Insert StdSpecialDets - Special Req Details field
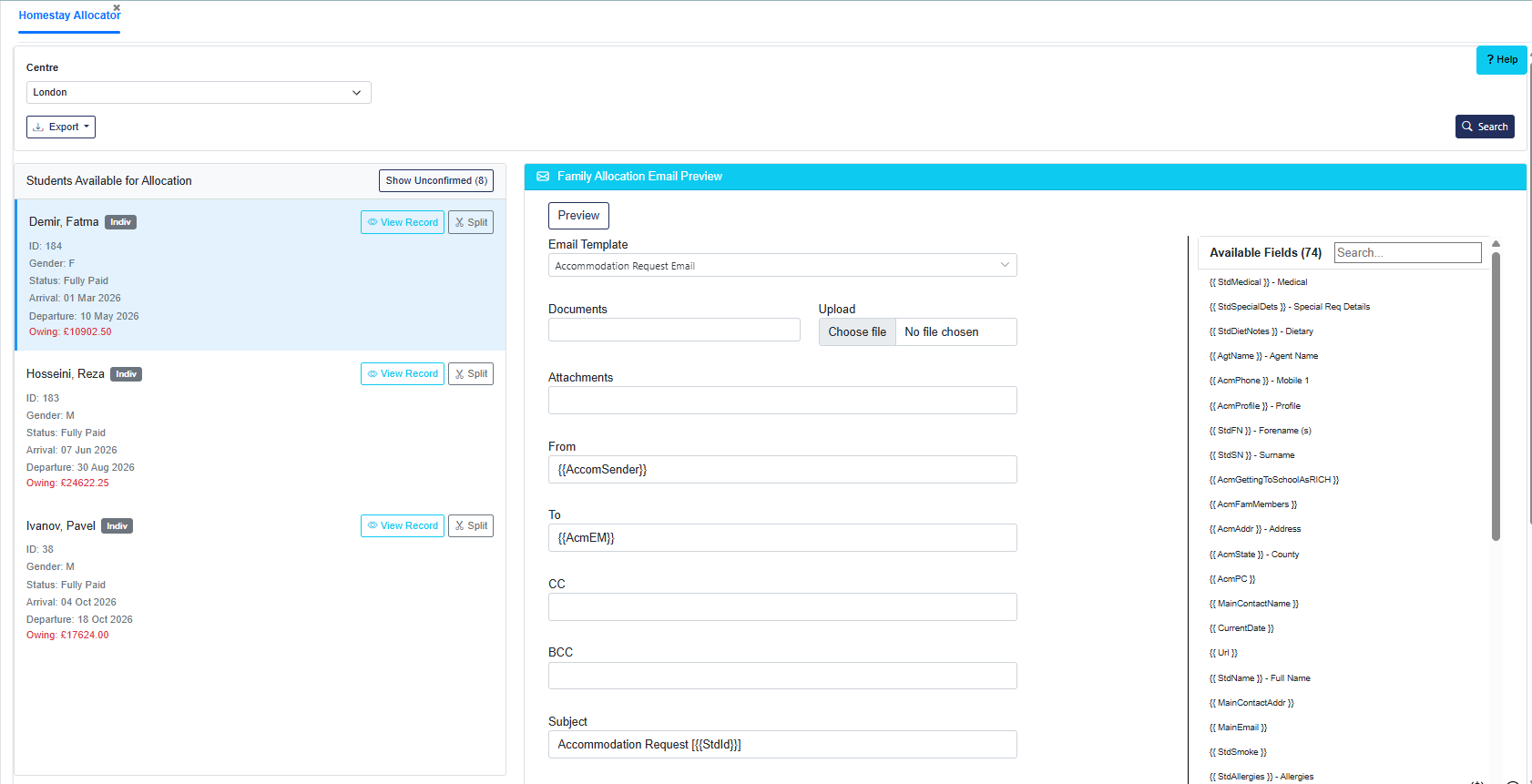Viewport: 1532px width, 784px height. [1289, 307]
